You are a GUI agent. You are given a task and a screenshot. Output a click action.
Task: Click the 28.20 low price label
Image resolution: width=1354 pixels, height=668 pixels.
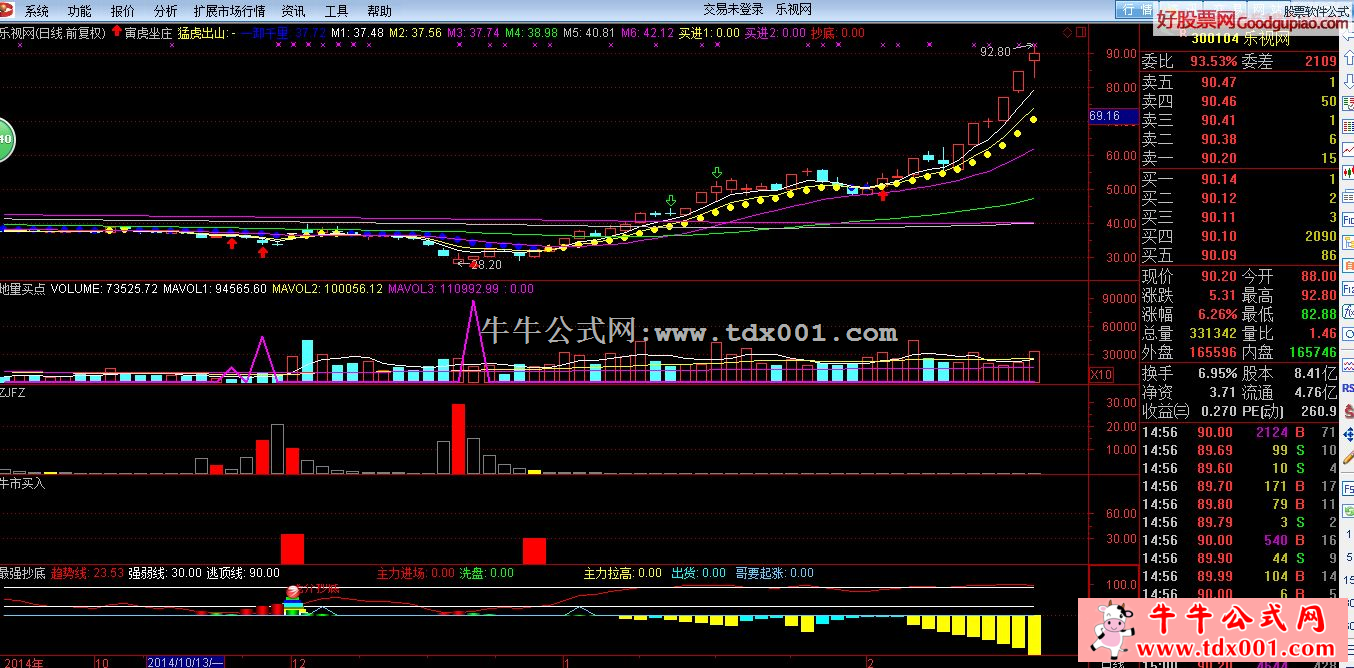pos(485,265)
